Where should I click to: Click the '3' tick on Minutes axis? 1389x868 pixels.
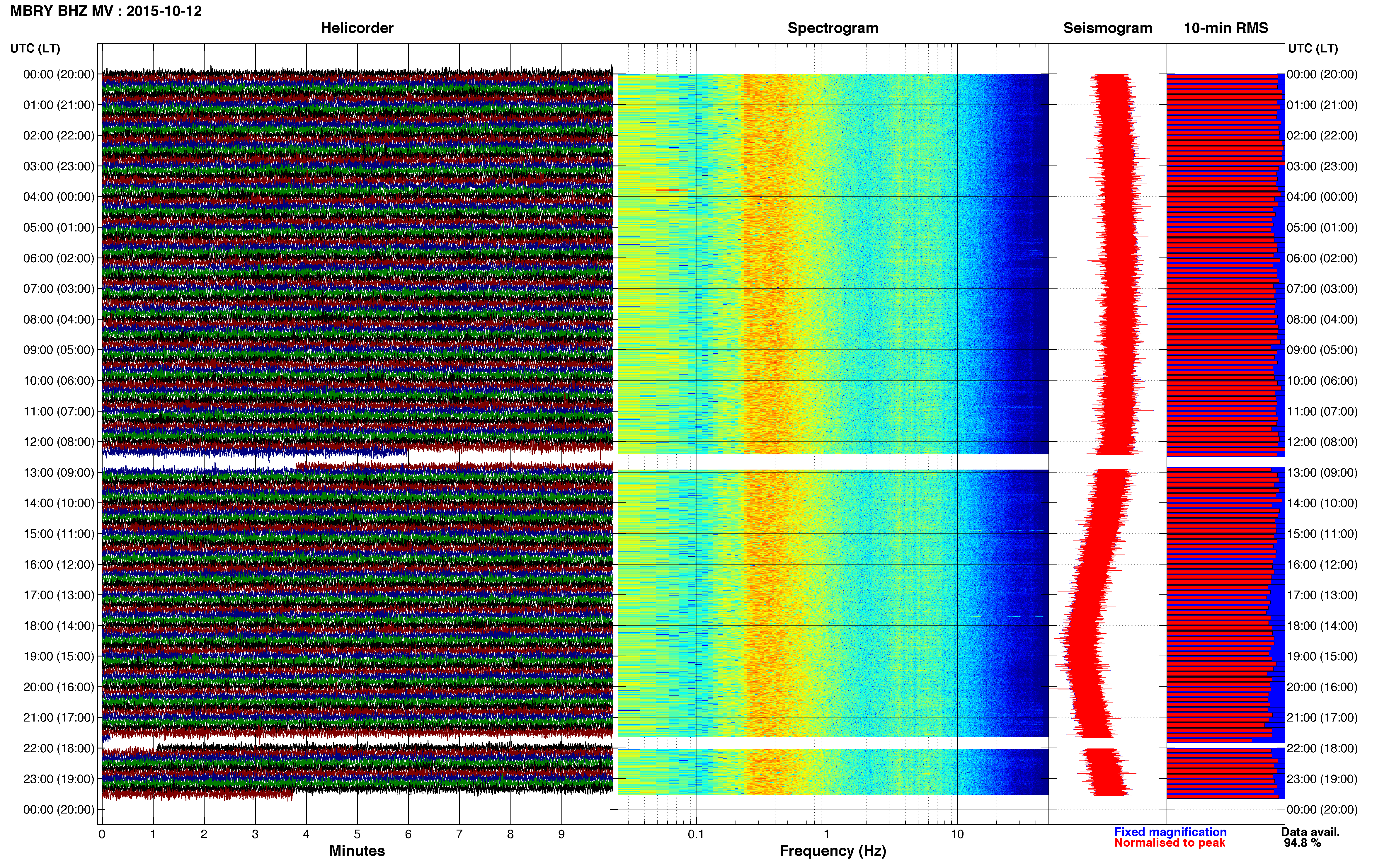pyautogui.click(x=255, y=835)
